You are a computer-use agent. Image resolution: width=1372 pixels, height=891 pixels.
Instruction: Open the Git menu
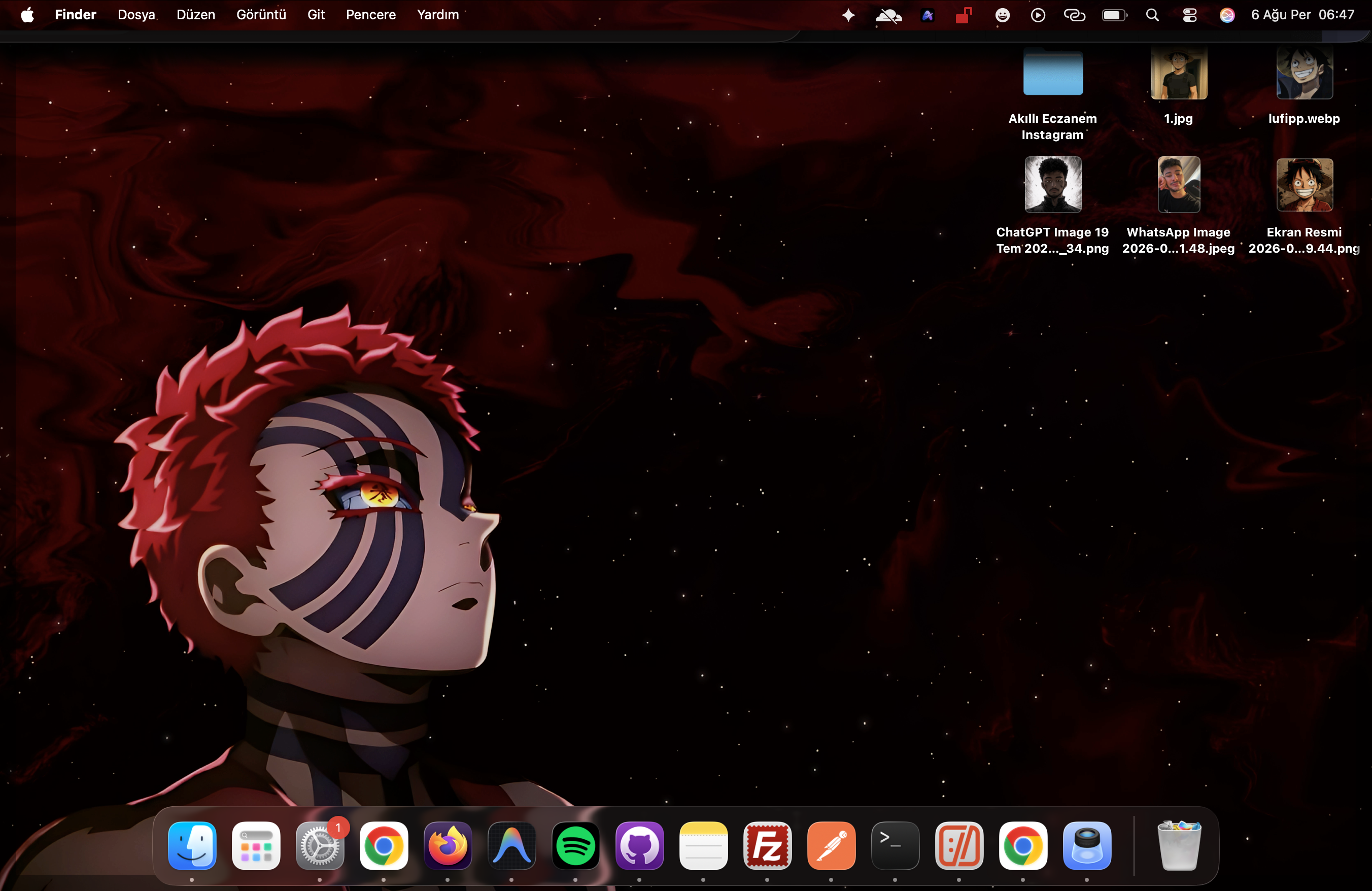pos(316,15)
